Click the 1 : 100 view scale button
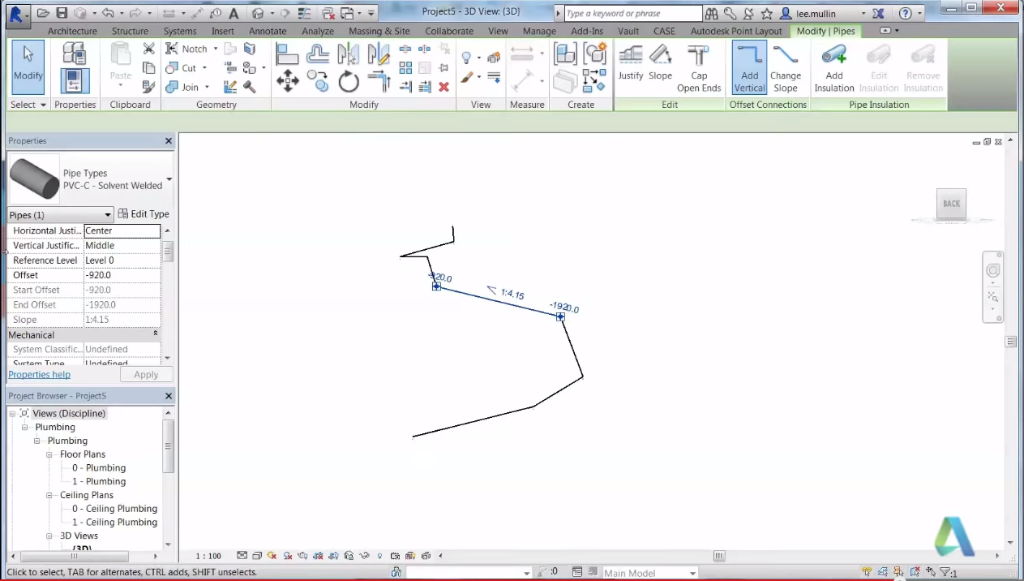The image size is (1024, 581). pos(208,556)
